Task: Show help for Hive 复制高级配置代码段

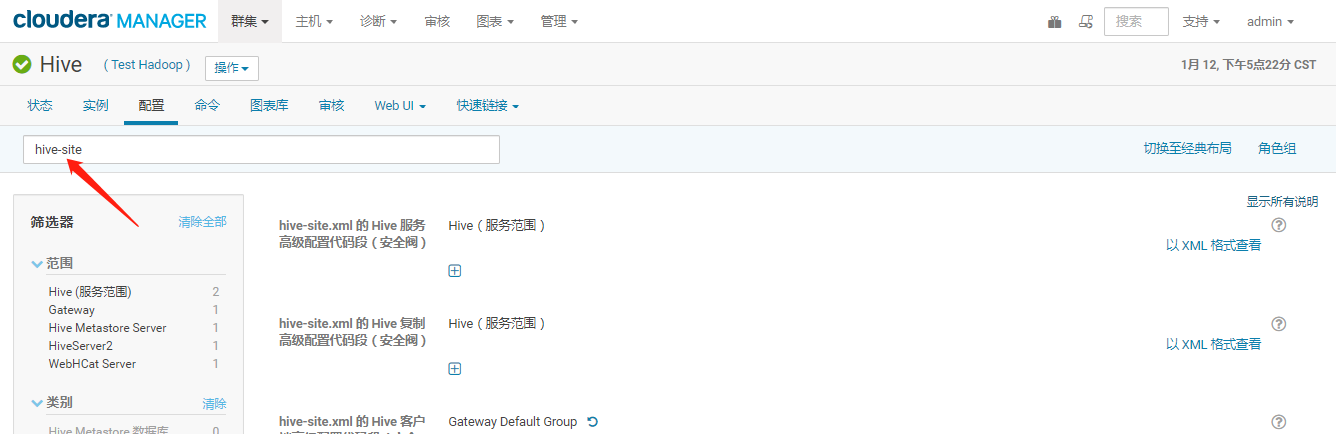Action: pos(1278,324)
